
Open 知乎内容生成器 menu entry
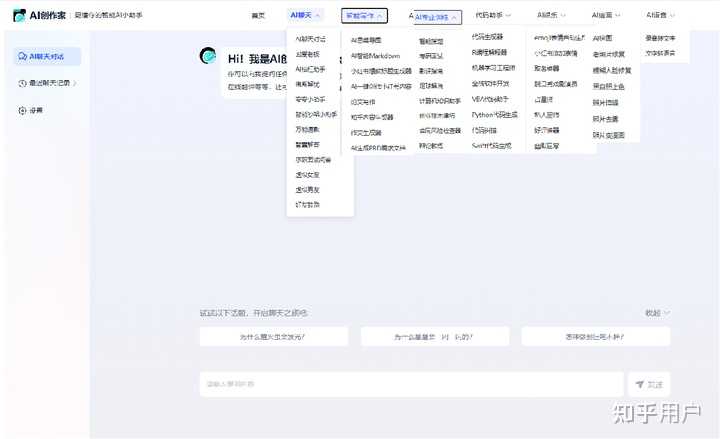372,117
